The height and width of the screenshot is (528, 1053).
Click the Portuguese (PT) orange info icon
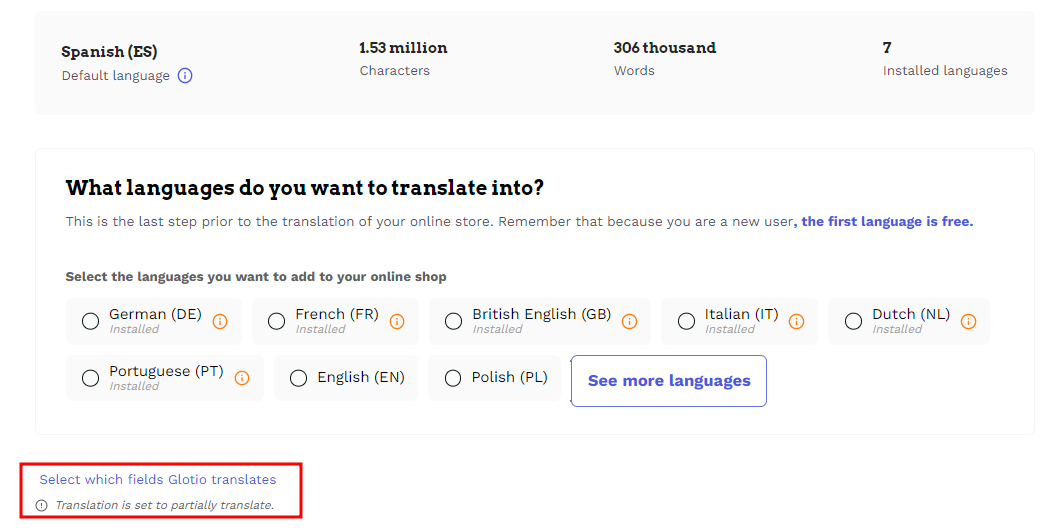pyautogui.click(x=242, y=378)
